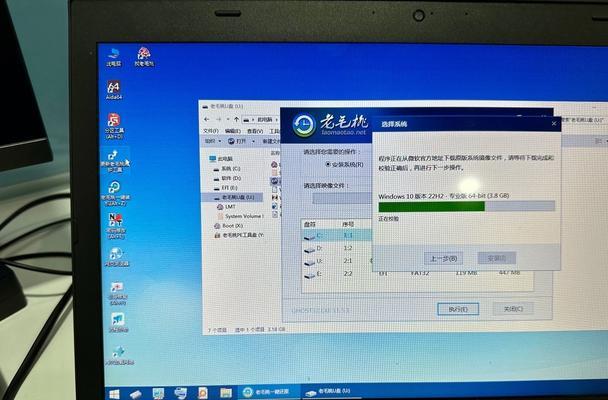Open the 此电脑 desktop icon
This screenshot has width=608, height=400.
click(114, 57)
